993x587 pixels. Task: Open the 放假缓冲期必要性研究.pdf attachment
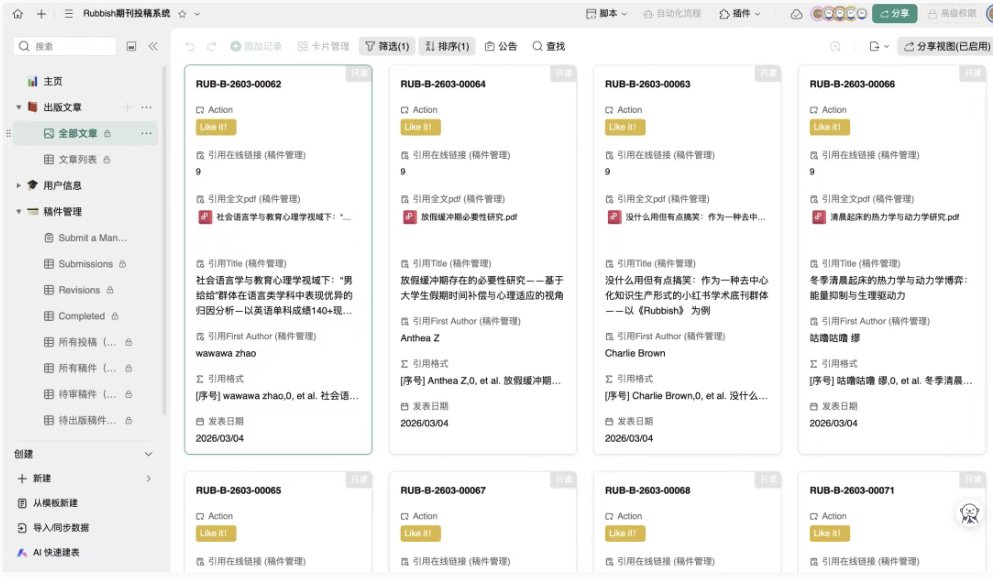[460, 217]
